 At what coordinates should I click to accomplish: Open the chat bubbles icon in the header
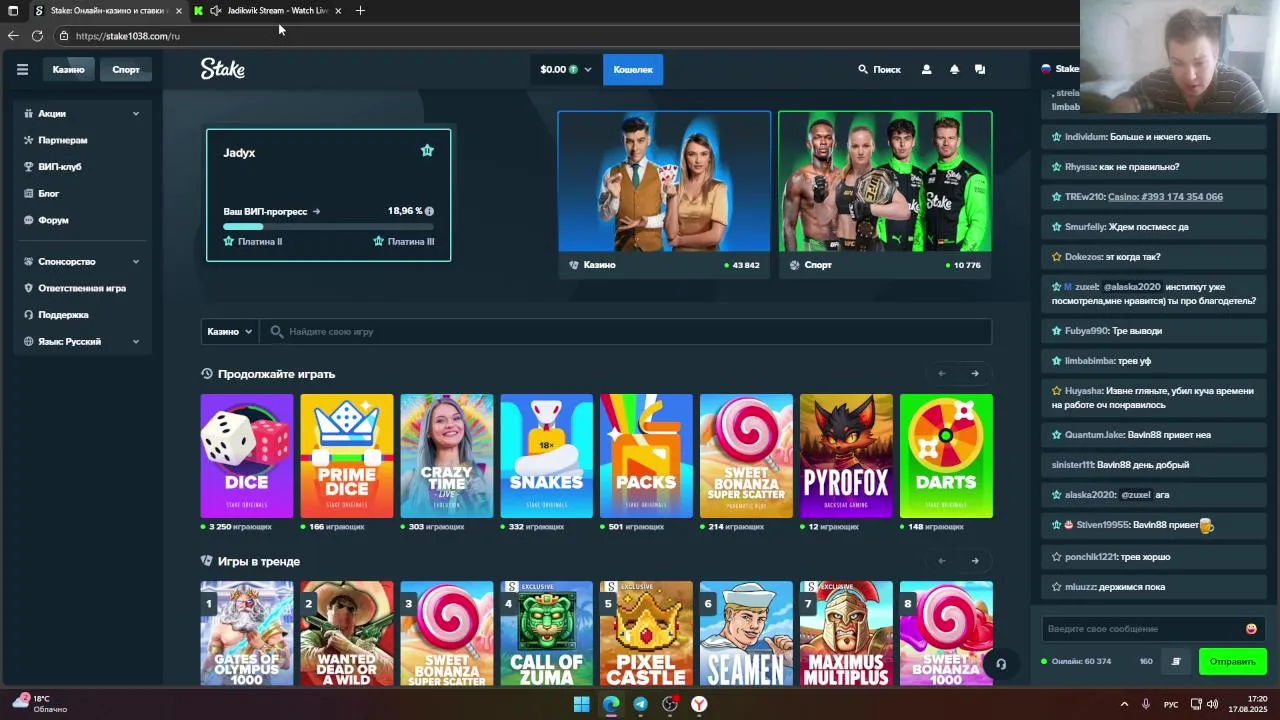click(x=980, y=69)
